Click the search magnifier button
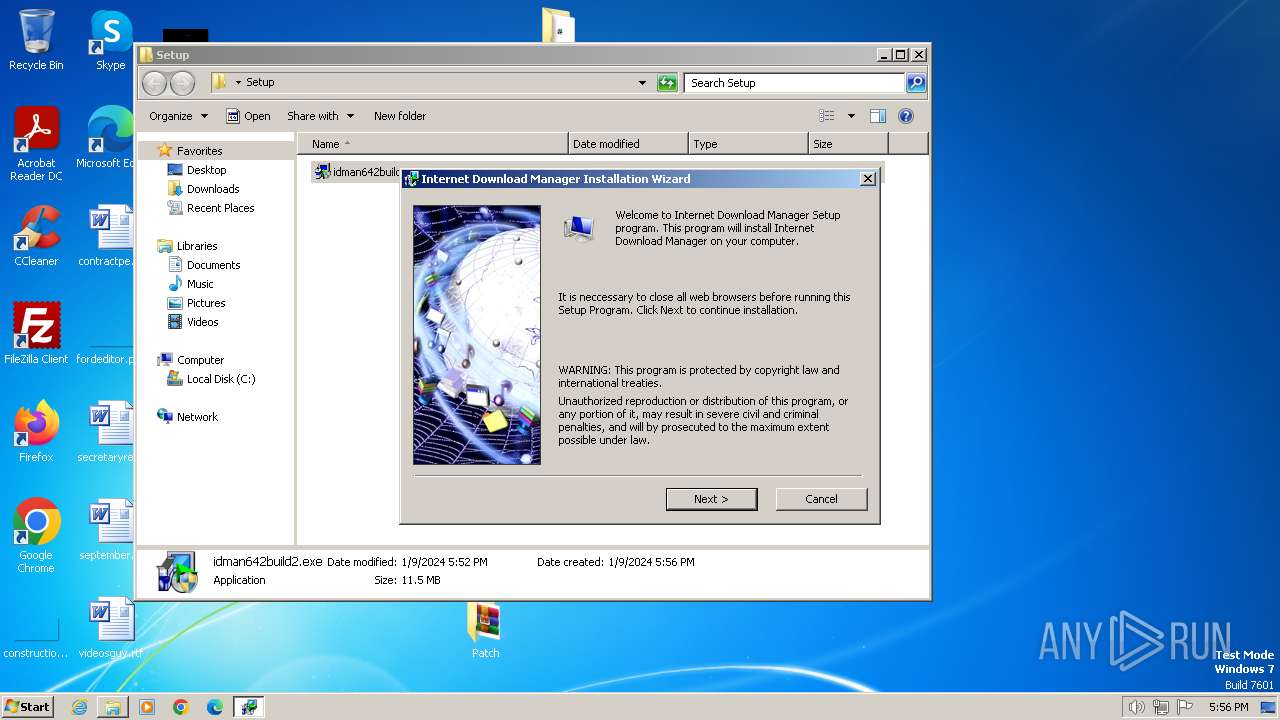 pos(916,83)
